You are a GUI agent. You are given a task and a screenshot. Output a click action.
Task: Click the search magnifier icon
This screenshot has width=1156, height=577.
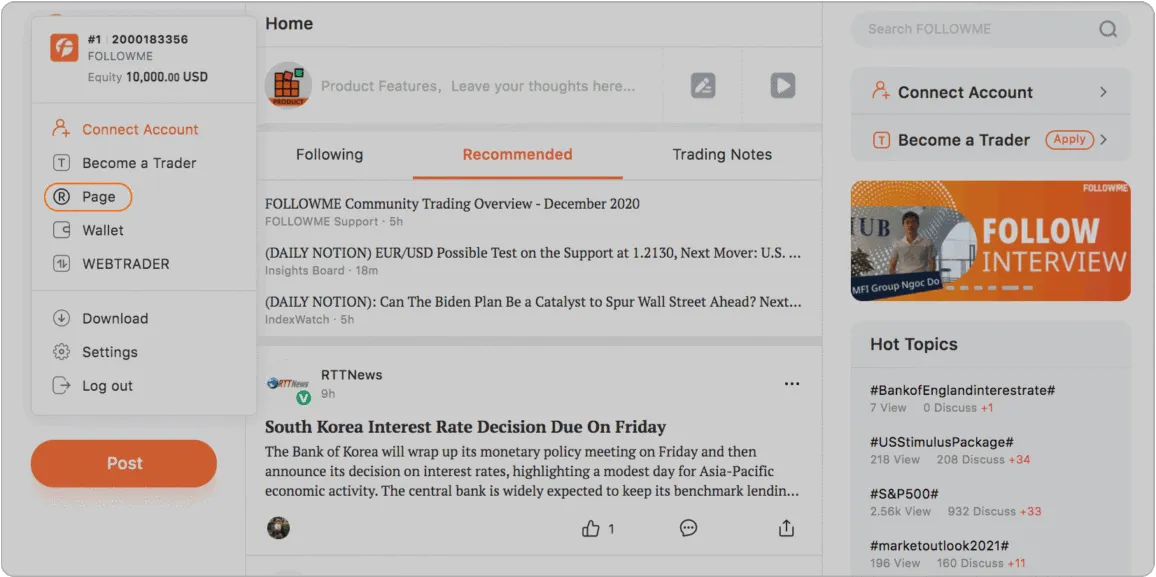1107,29
